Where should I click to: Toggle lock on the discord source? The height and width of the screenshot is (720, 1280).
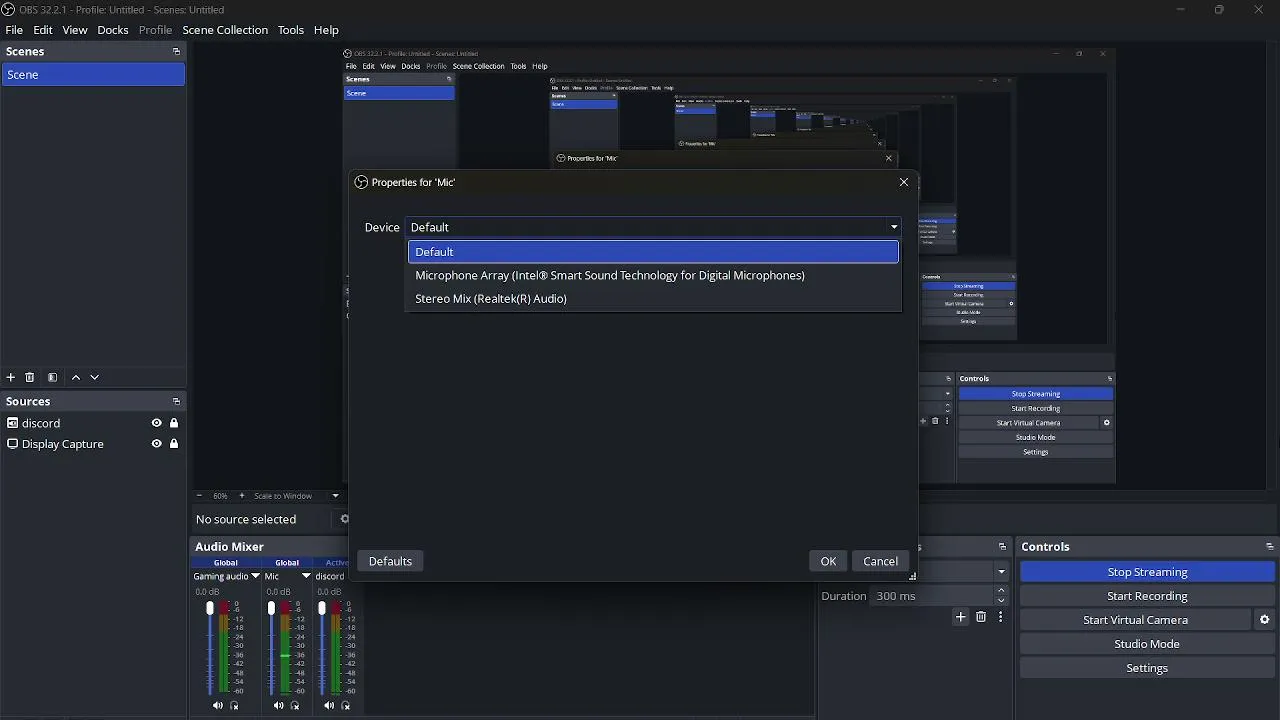click(x=174, y=423)
